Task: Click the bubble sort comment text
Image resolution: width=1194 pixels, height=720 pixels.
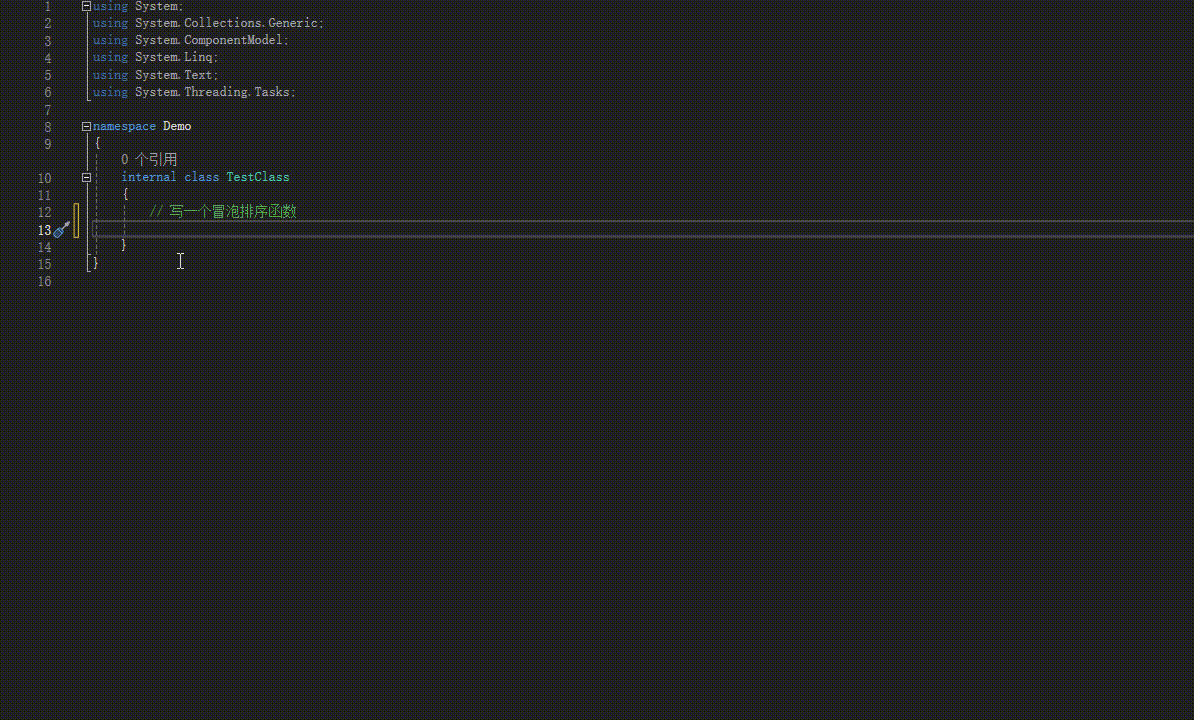Action: click(223, 211)
